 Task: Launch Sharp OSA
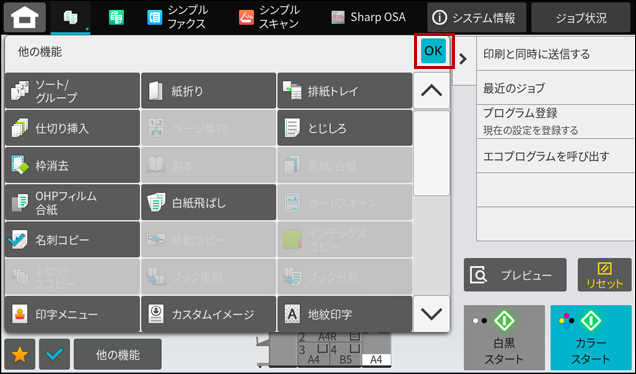pos(368,17)
